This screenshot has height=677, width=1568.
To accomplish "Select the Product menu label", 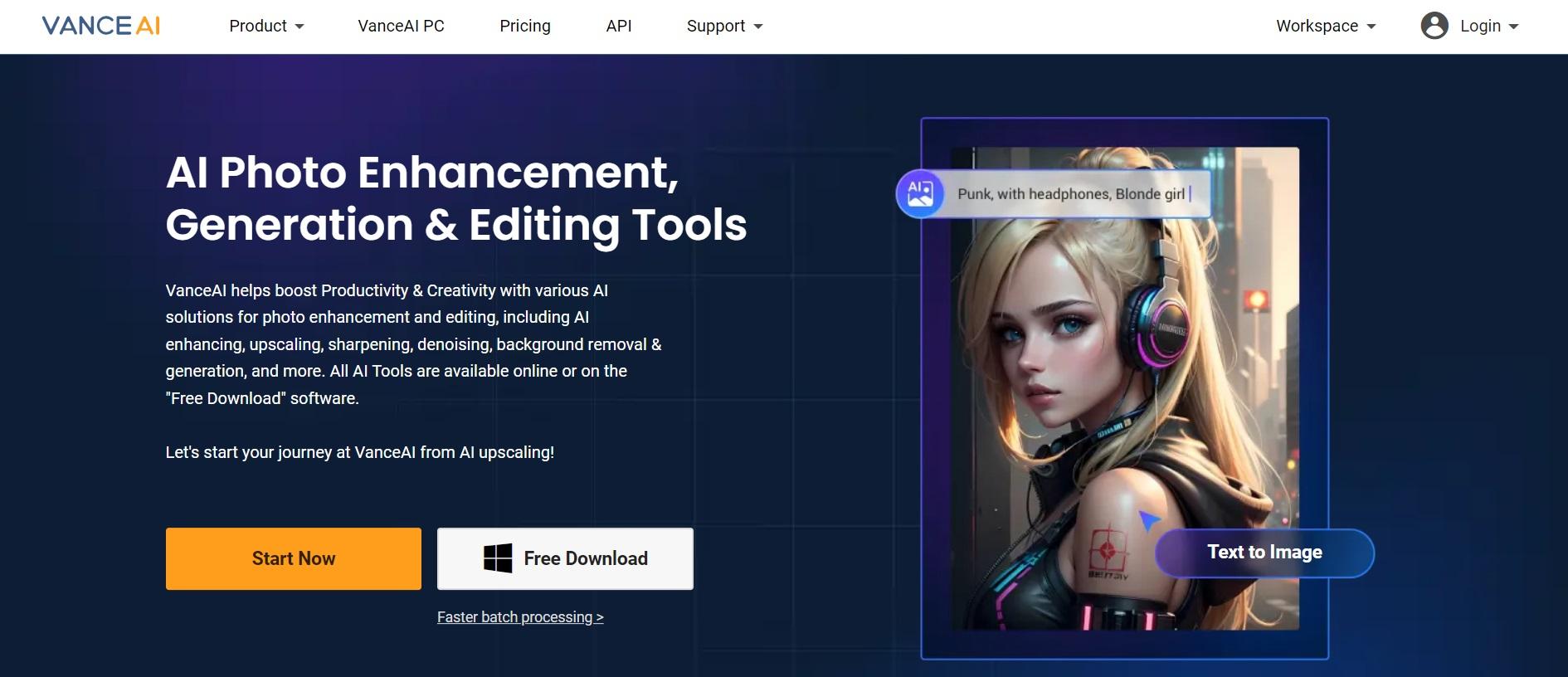I will tap(258, 26).
